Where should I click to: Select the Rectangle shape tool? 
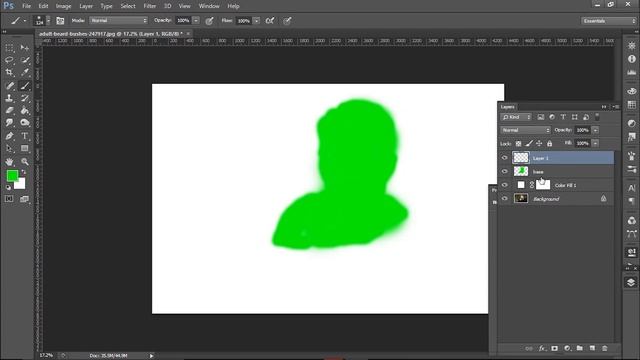coord(25,148)
